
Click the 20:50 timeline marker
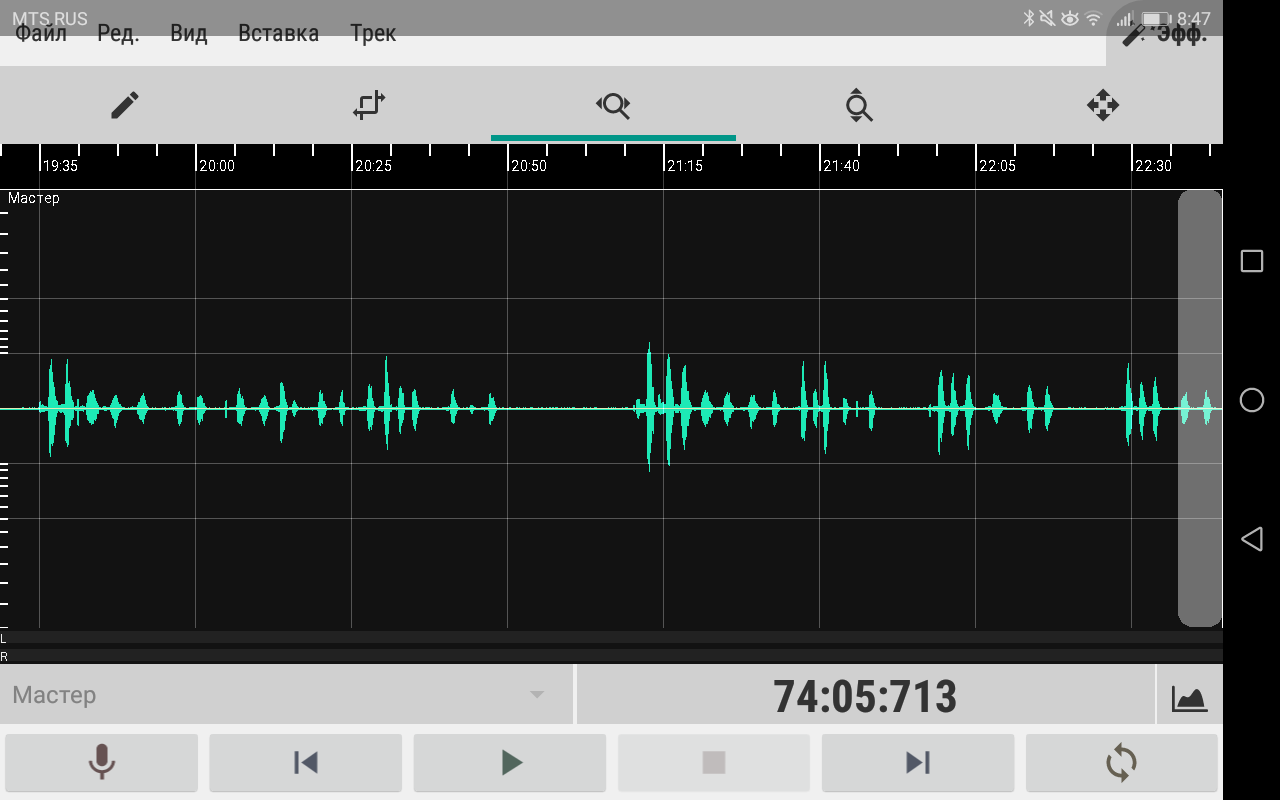tap(529, 166)
